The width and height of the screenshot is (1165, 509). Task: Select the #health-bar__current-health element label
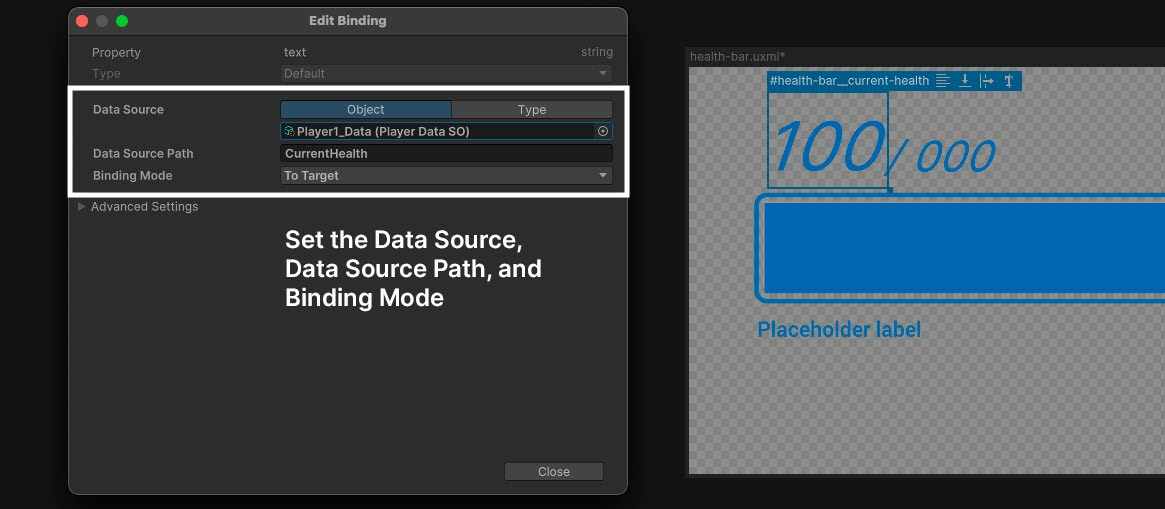849,81
